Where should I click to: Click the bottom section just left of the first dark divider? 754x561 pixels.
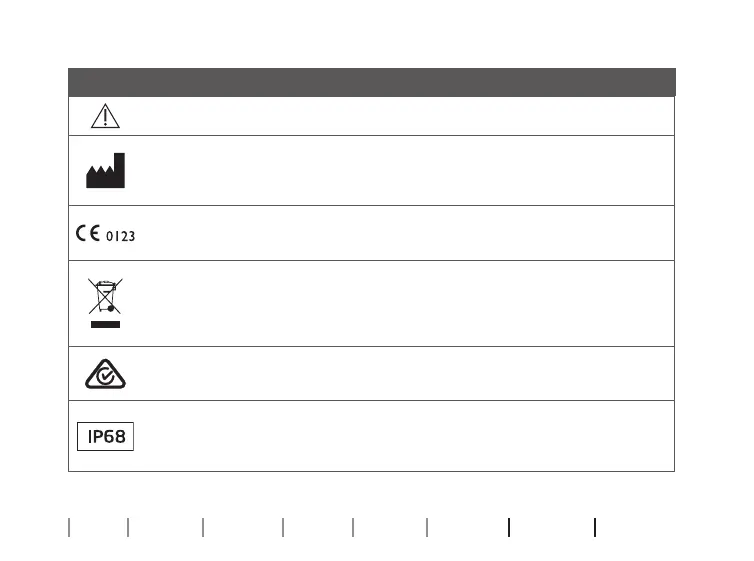(467, 528)
